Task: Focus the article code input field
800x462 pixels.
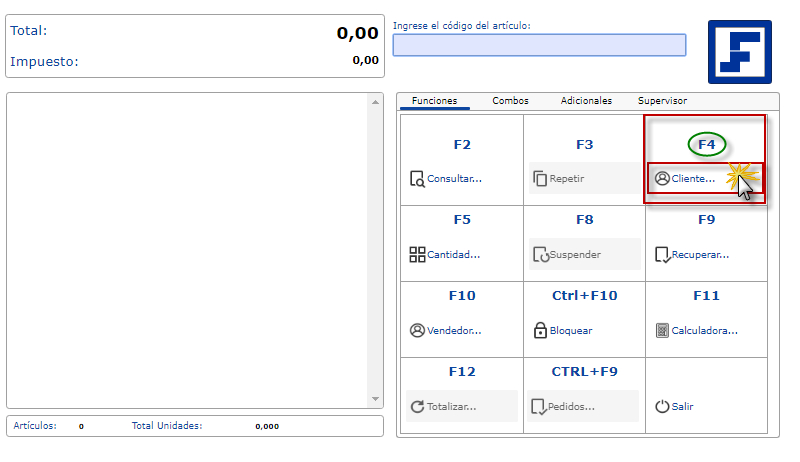Action: 539,45
